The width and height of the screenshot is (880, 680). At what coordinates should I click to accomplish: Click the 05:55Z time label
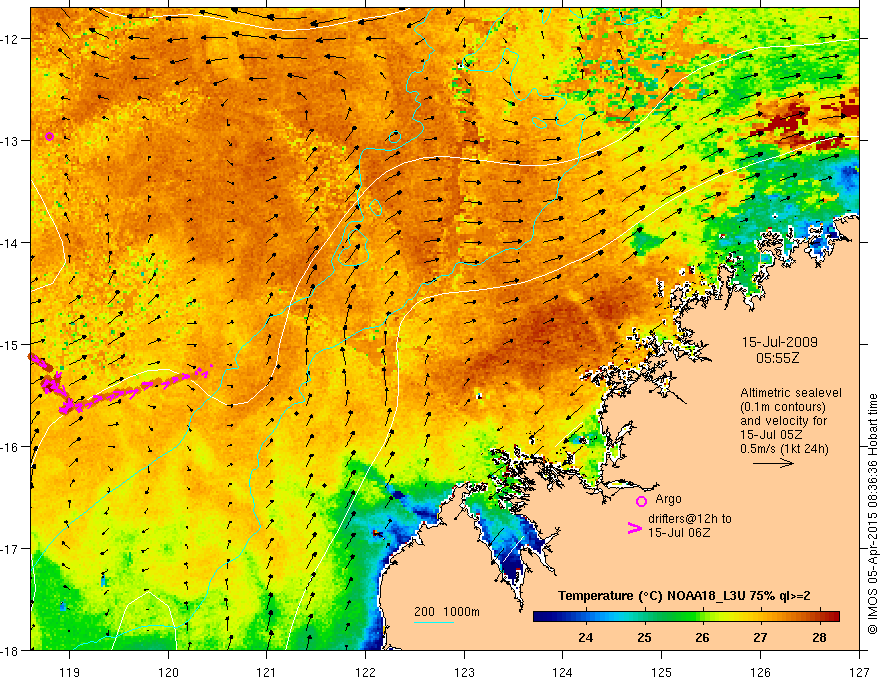tap(778, 358)
